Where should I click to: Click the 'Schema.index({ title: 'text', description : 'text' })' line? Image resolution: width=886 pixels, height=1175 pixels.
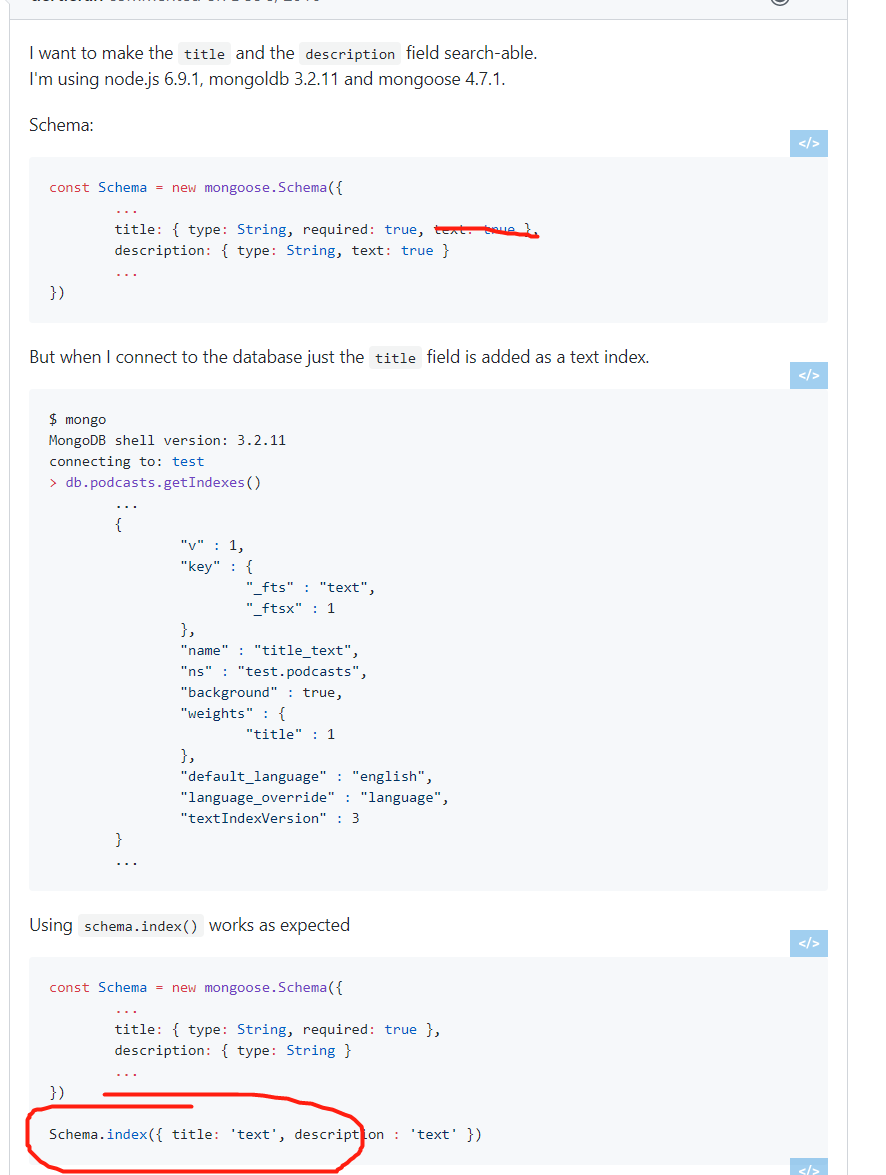tap(265, 1135)
